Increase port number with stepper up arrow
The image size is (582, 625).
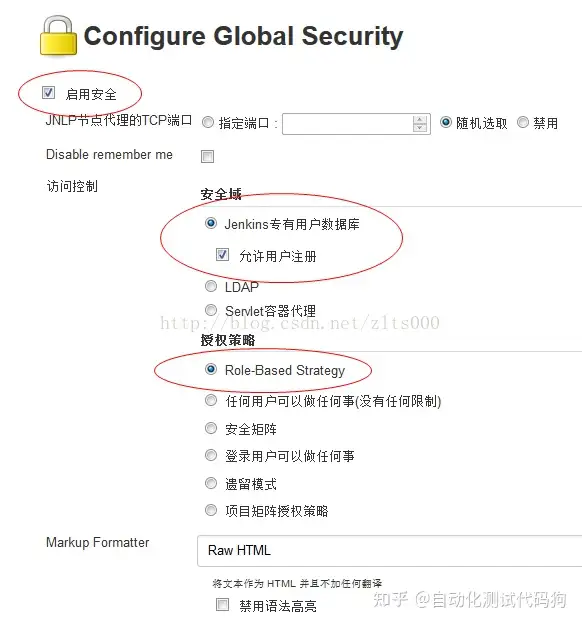[420, 120]
